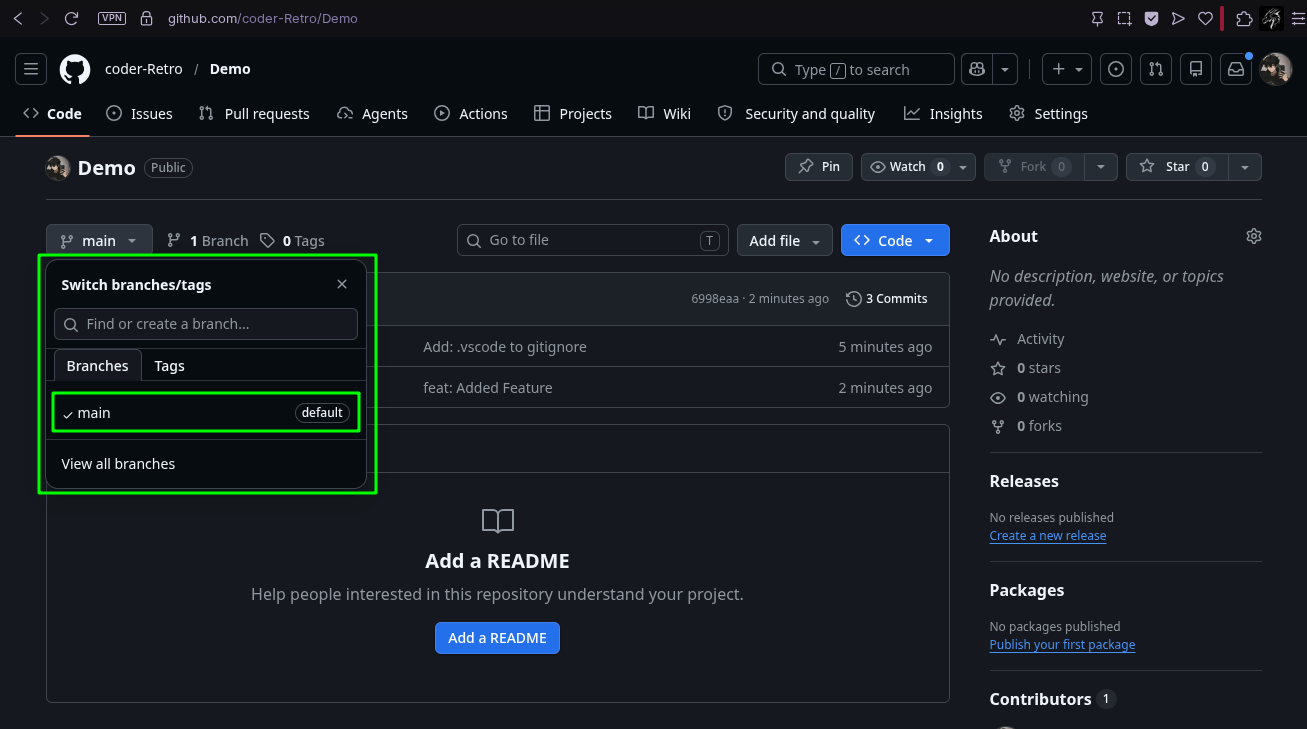Expand the Fork options dropdown arrow

pyautogui.click(x=1101, y=167)
